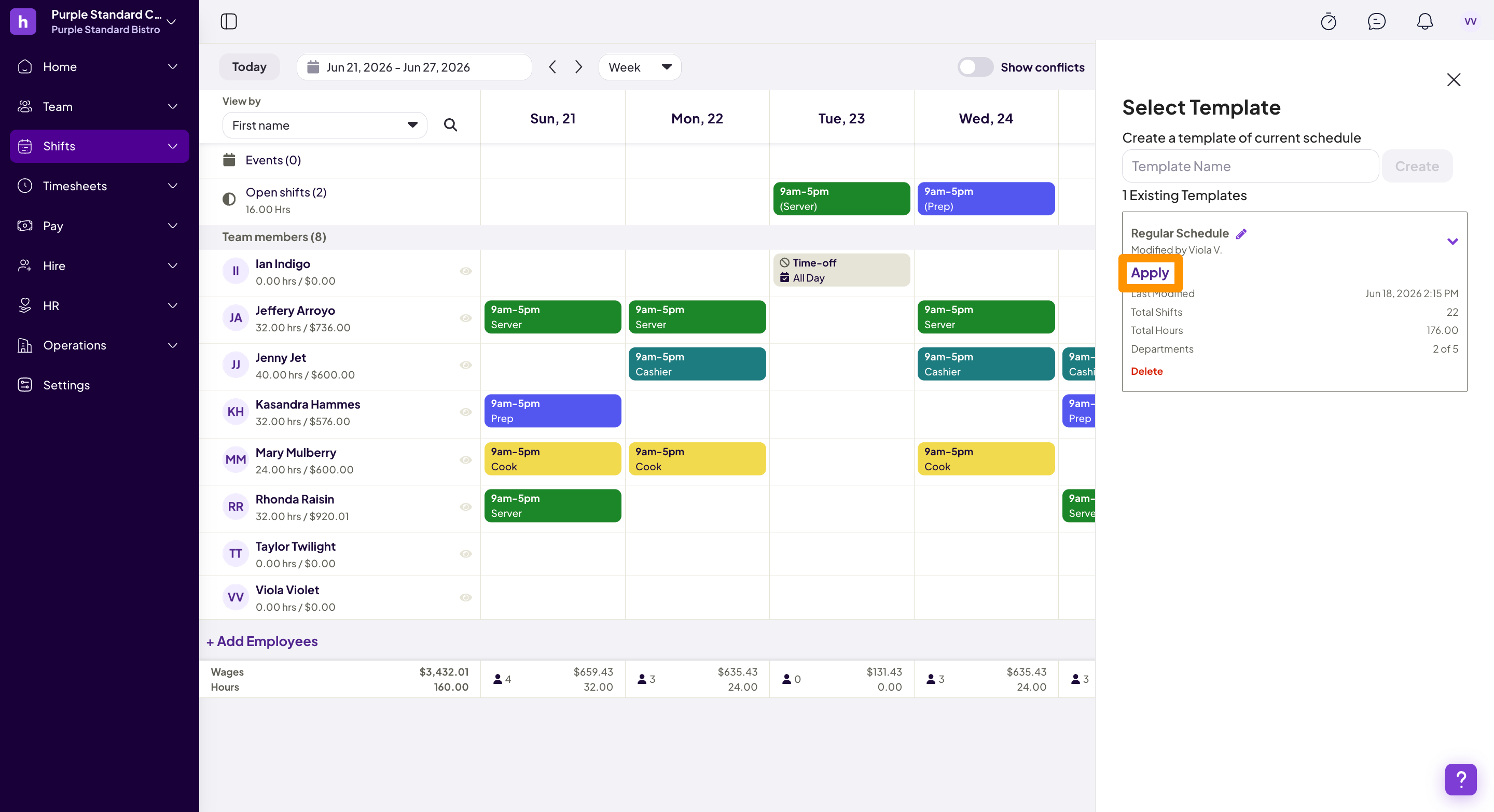Viewport: 1494px width, 812px height.
Task: Edit Regular Schedule name with pencil icon
Action: click(1240, 233)
